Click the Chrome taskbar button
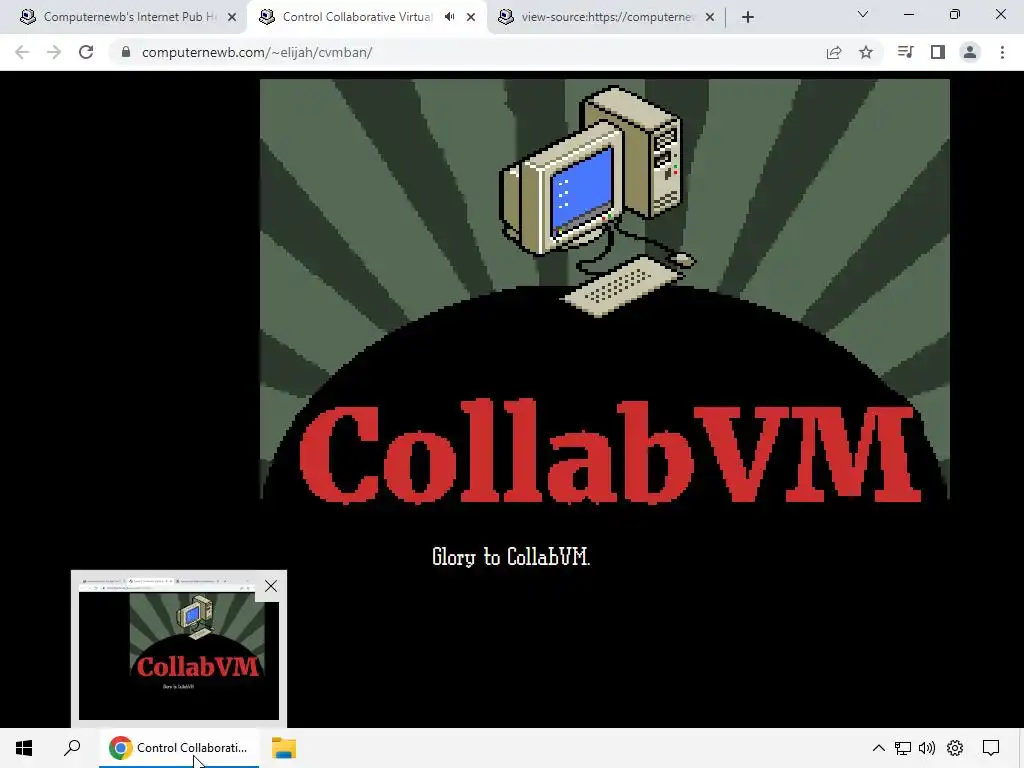 coord(179,748)
